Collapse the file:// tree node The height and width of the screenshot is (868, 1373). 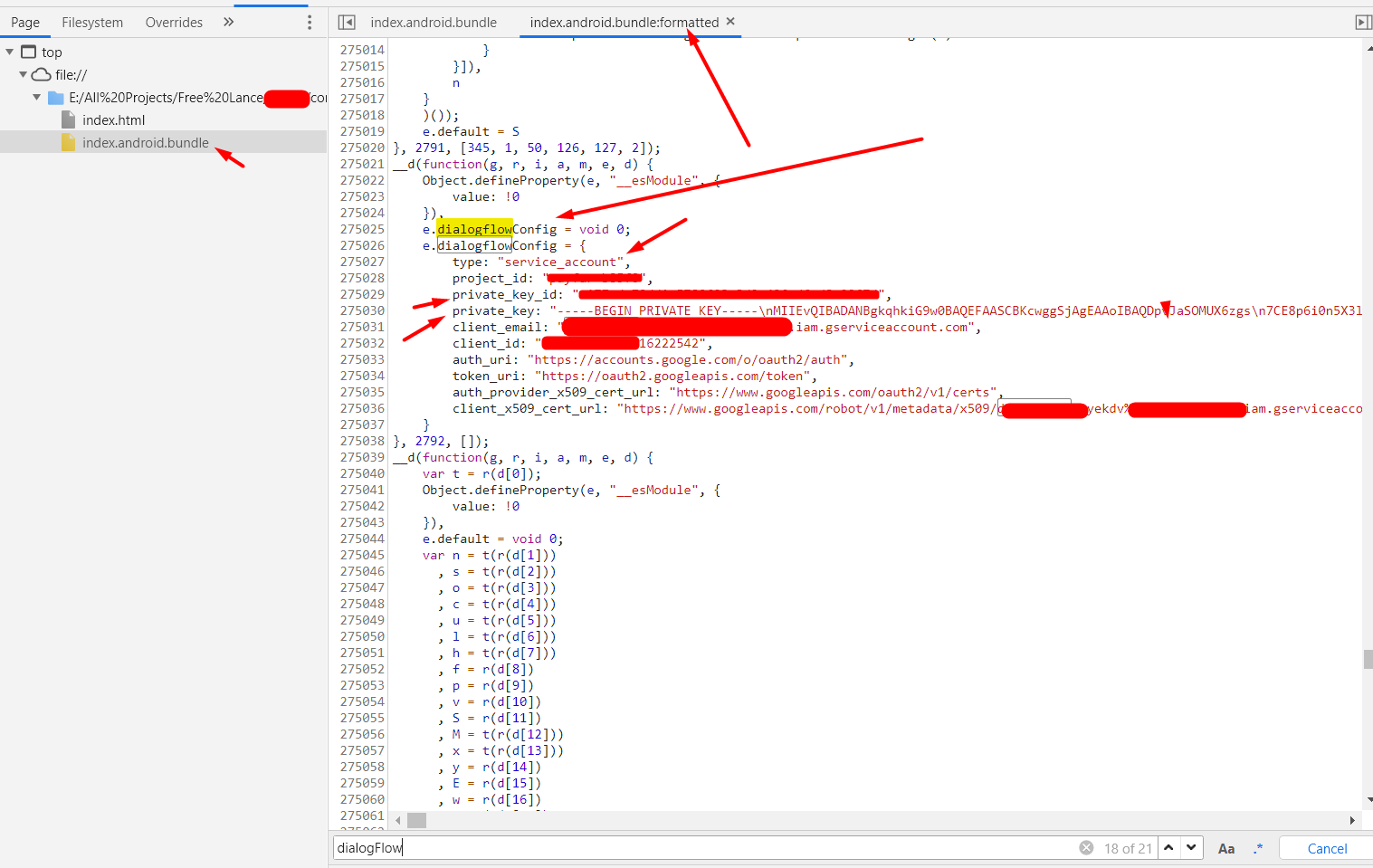tap(24, 74)
